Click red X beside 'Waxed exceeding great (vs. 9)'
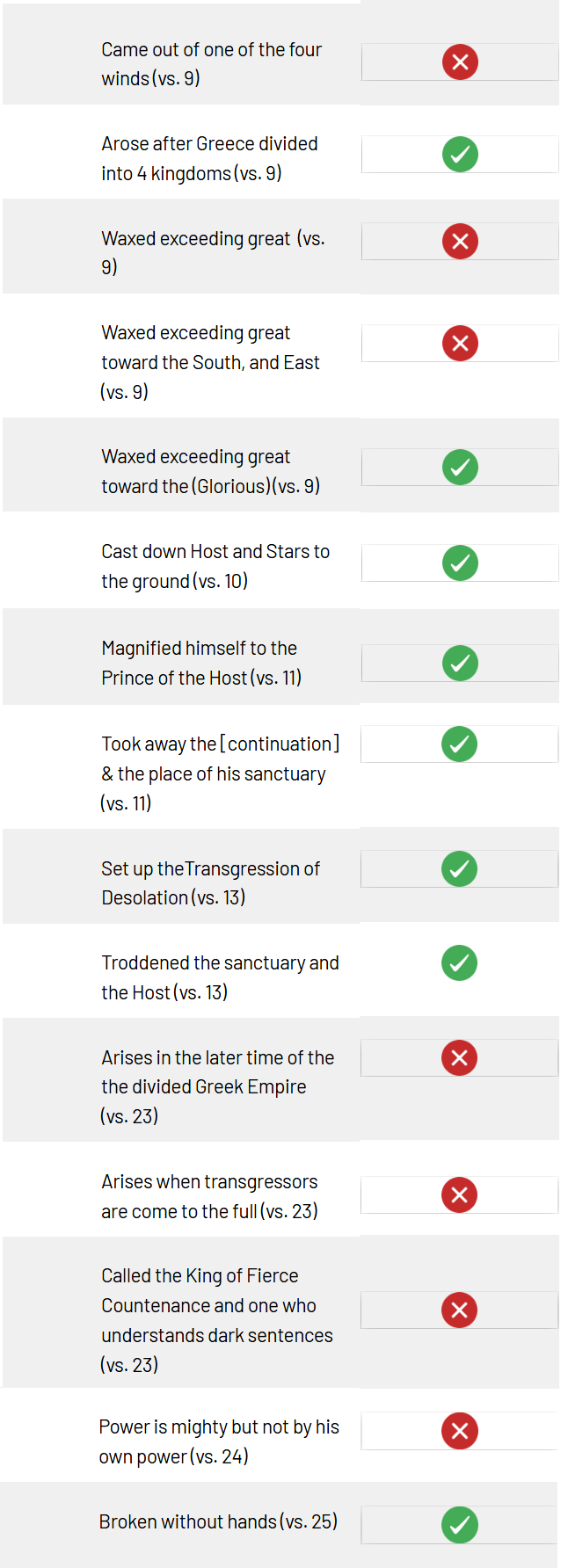Viewport: 568px width, 1568px height. (460, 242)
